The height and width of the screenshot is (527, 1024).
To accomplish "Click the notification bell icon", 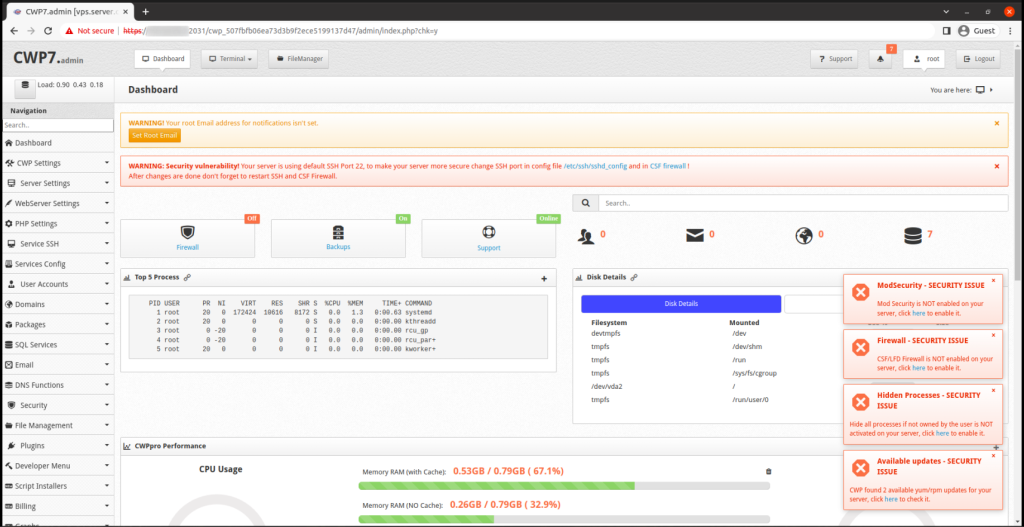I will pos(880,59).
